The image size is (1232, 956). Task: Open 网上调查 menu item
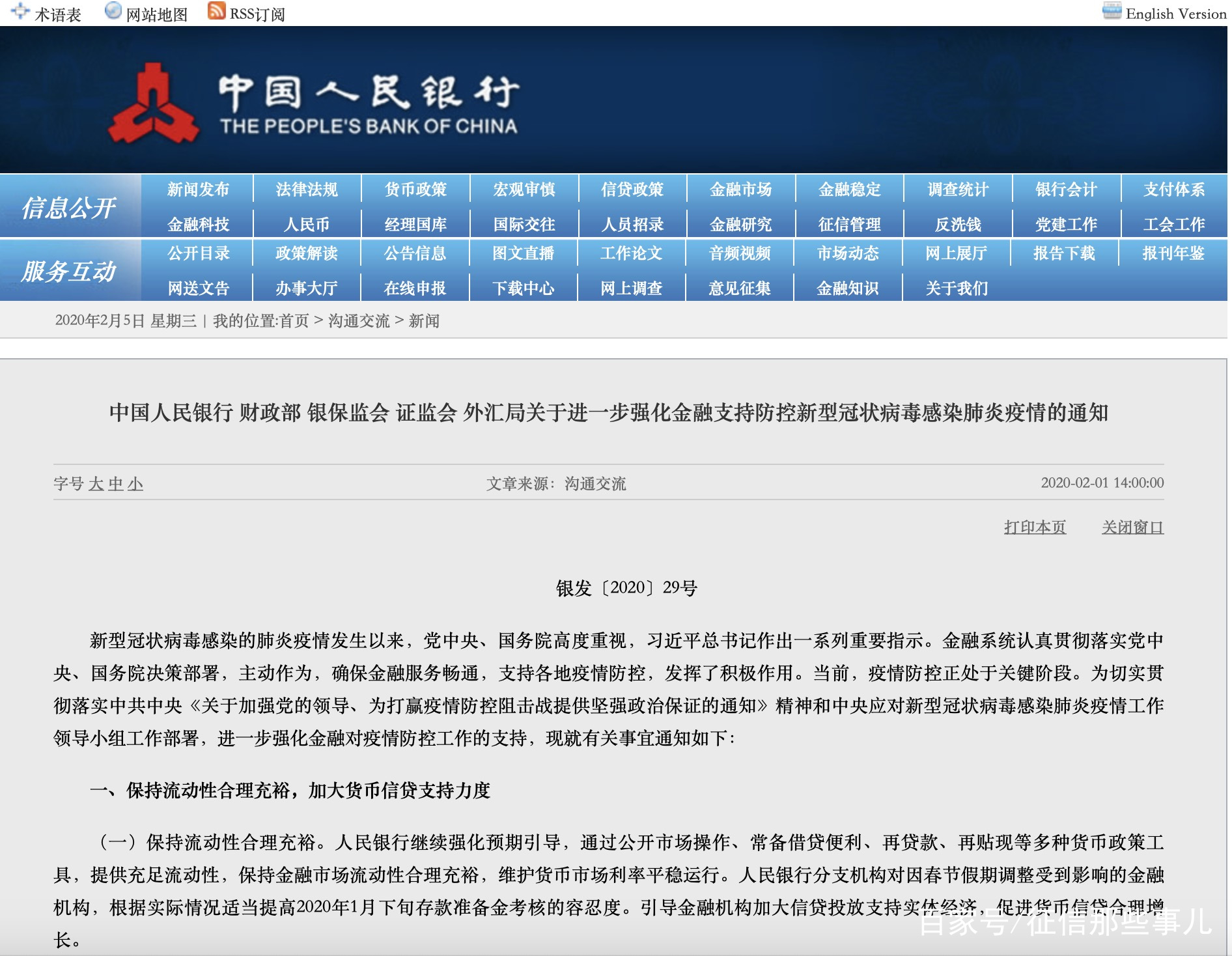(x=631, y=288)
